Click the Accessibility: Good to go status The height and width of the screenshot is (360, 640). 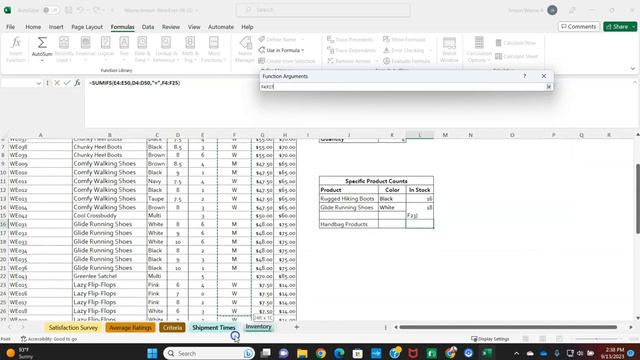click(x=49, y=339)
